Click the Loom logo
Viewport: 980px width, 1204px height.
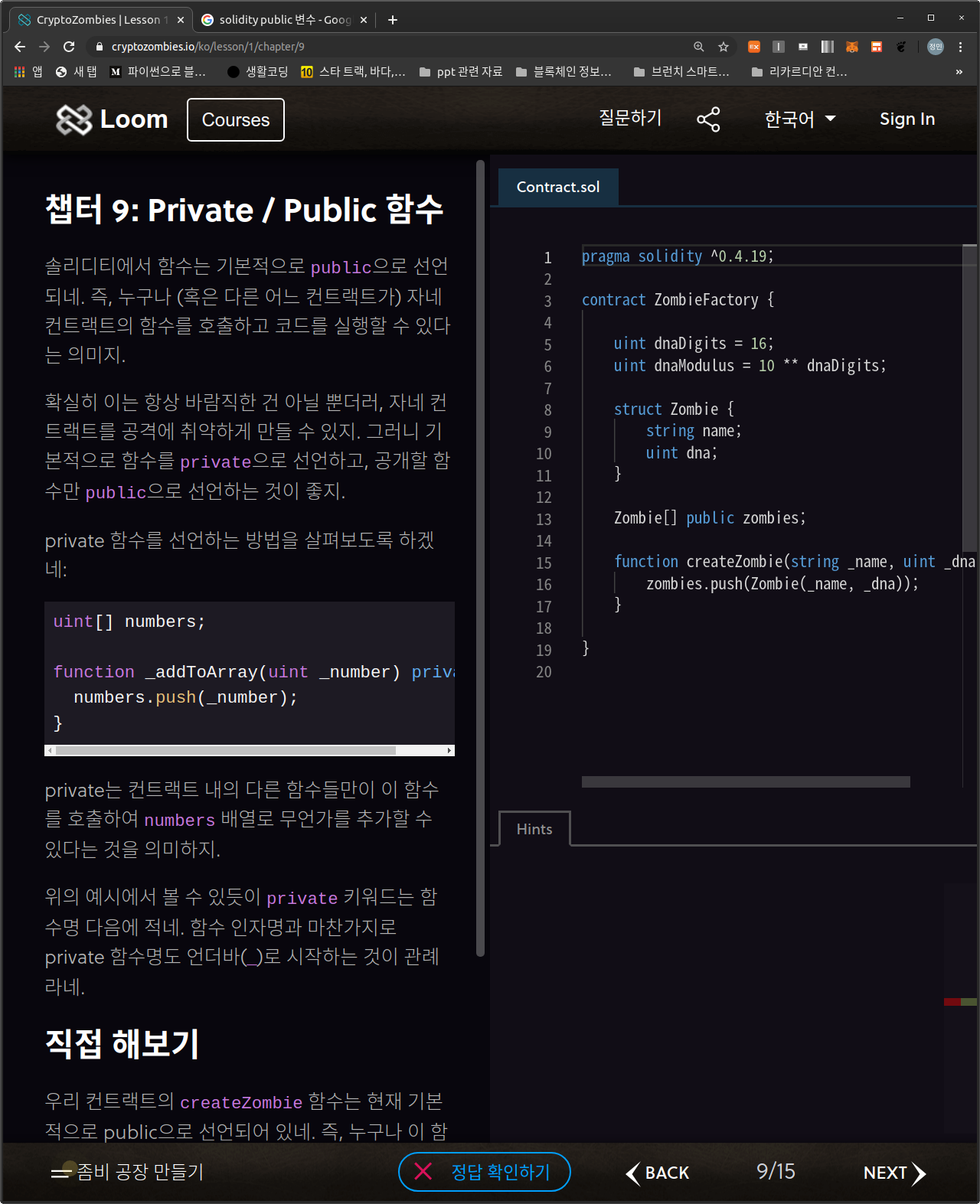(x=112, y=119)
